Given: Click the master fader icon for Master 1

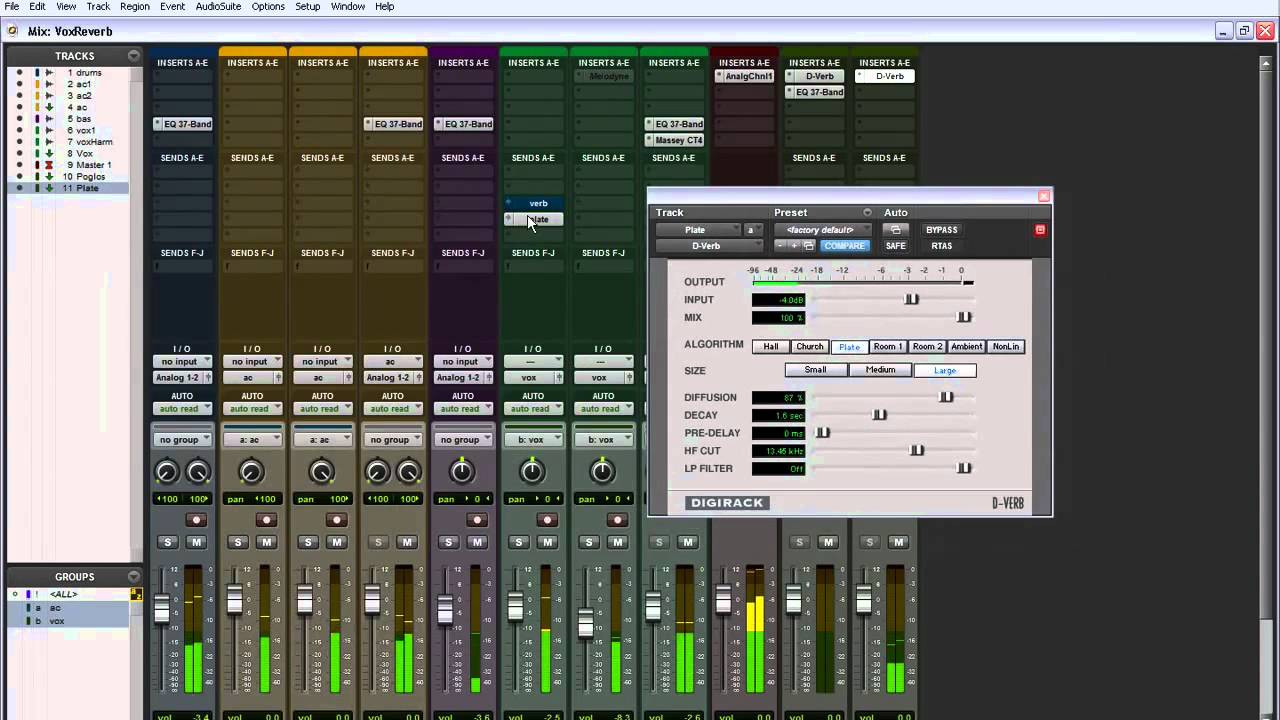Looking at the screenshot, I should [49, 165].
